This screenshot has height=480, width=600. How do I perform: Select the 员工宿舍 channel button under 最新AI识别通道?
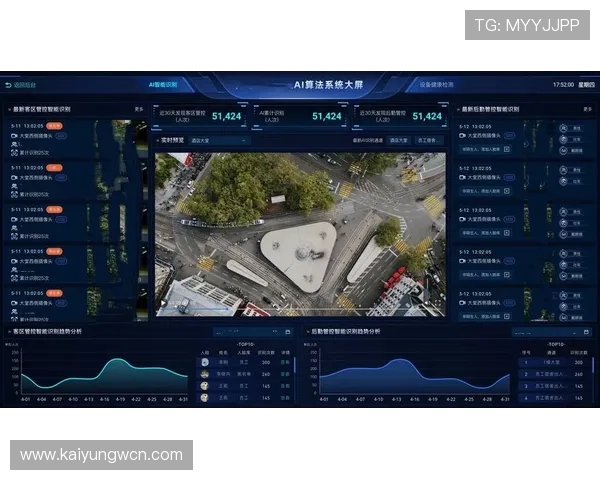429,140
